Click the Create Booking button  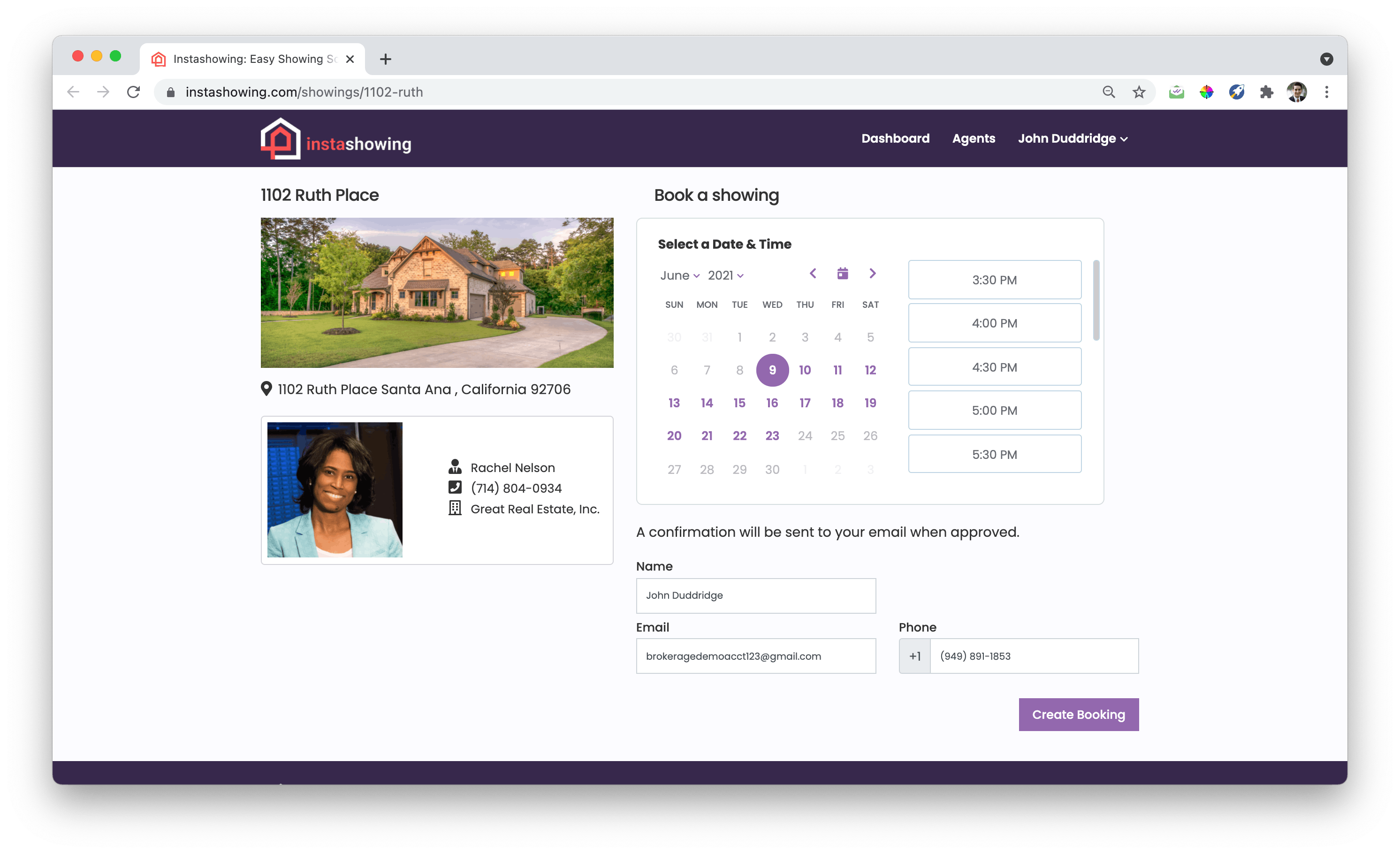[1078, 715]
